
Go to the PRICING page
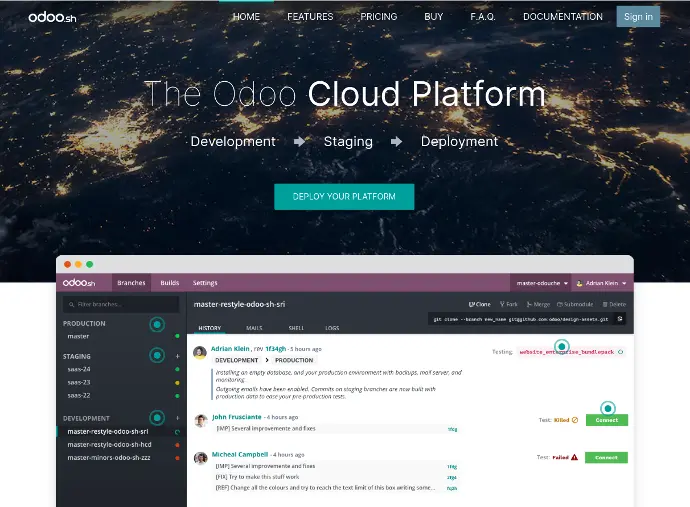click(x=378, y=17)
